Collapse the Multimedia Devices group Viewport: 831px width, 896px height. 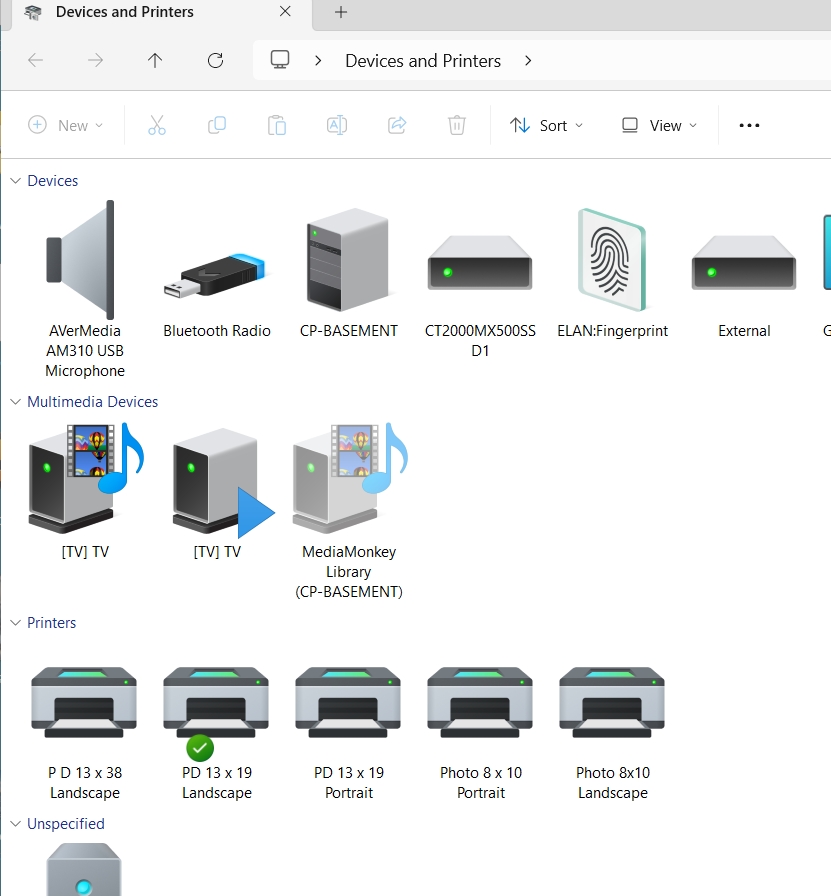(x=15, y=402)
